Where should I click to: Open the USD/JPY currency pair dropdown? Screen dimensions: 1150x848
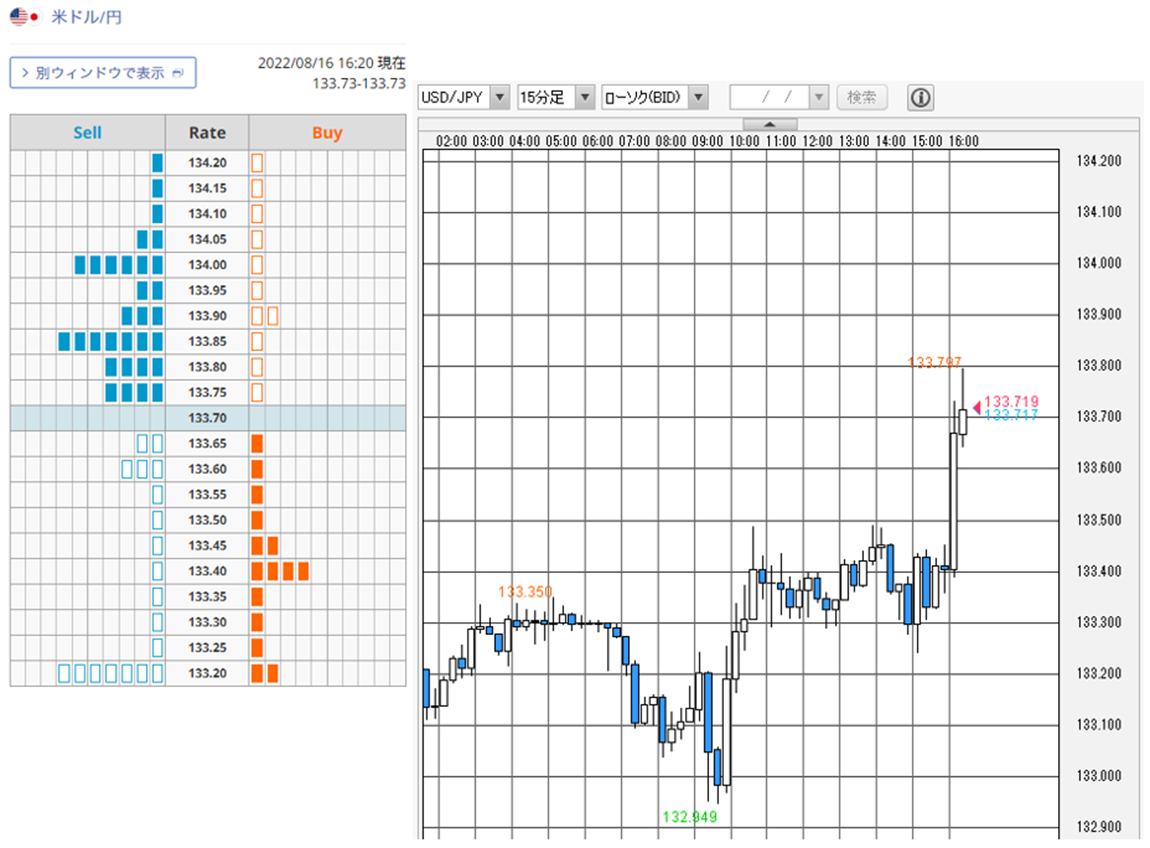[464, 97]
